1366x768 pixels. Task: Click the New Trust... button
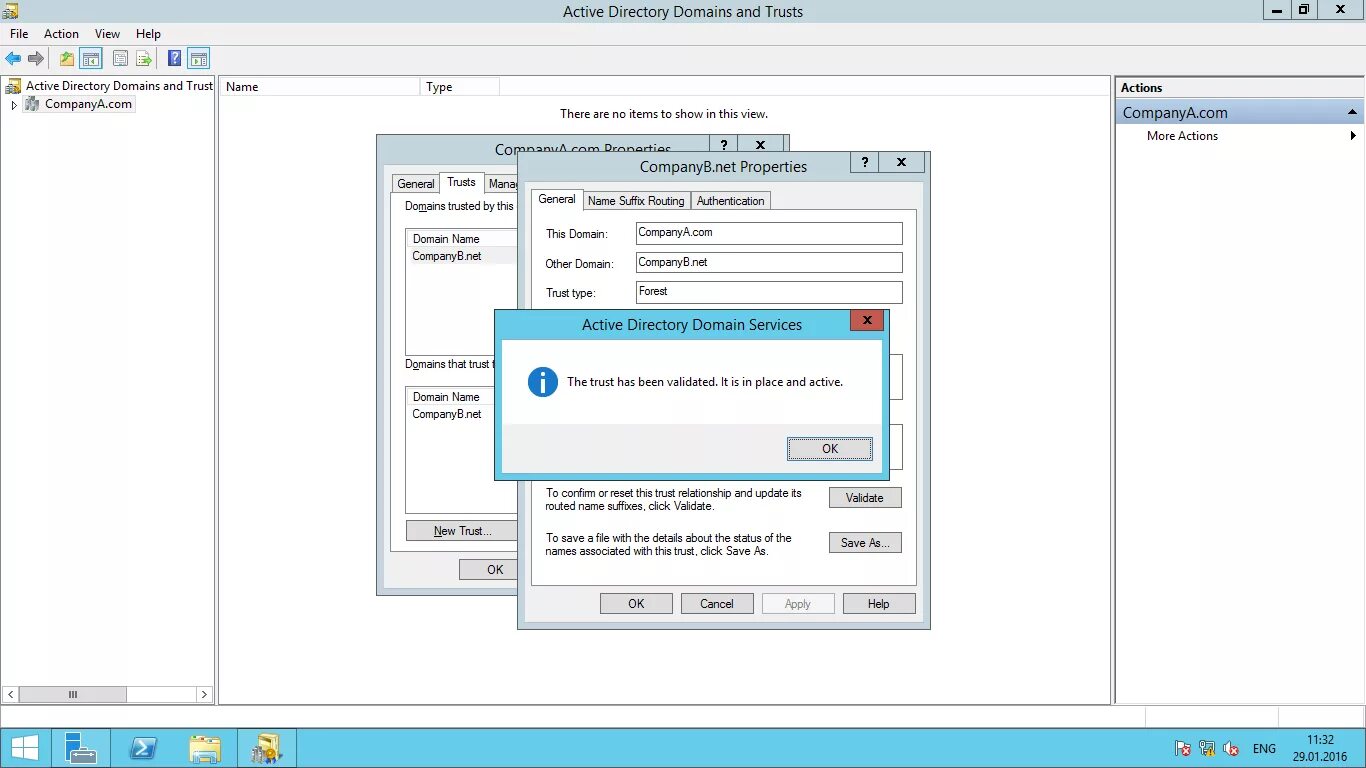(x=462, y=531)
